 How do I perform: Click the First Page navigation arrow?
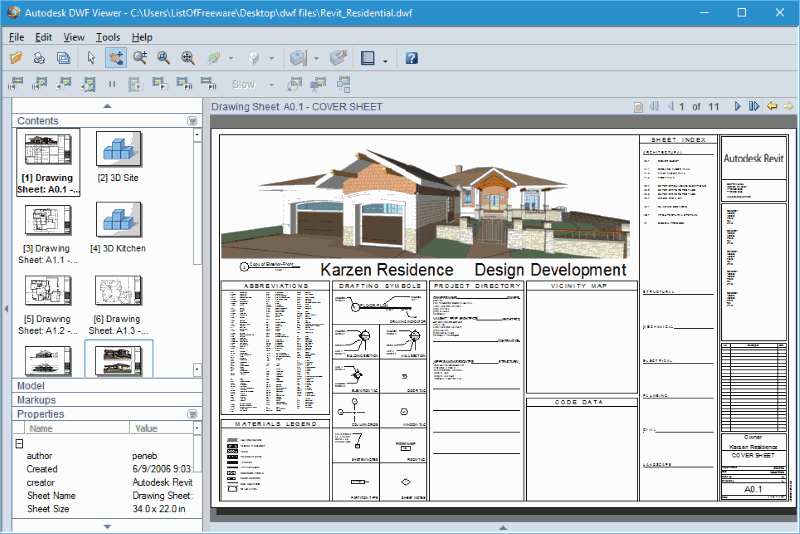tap(654, 106)
